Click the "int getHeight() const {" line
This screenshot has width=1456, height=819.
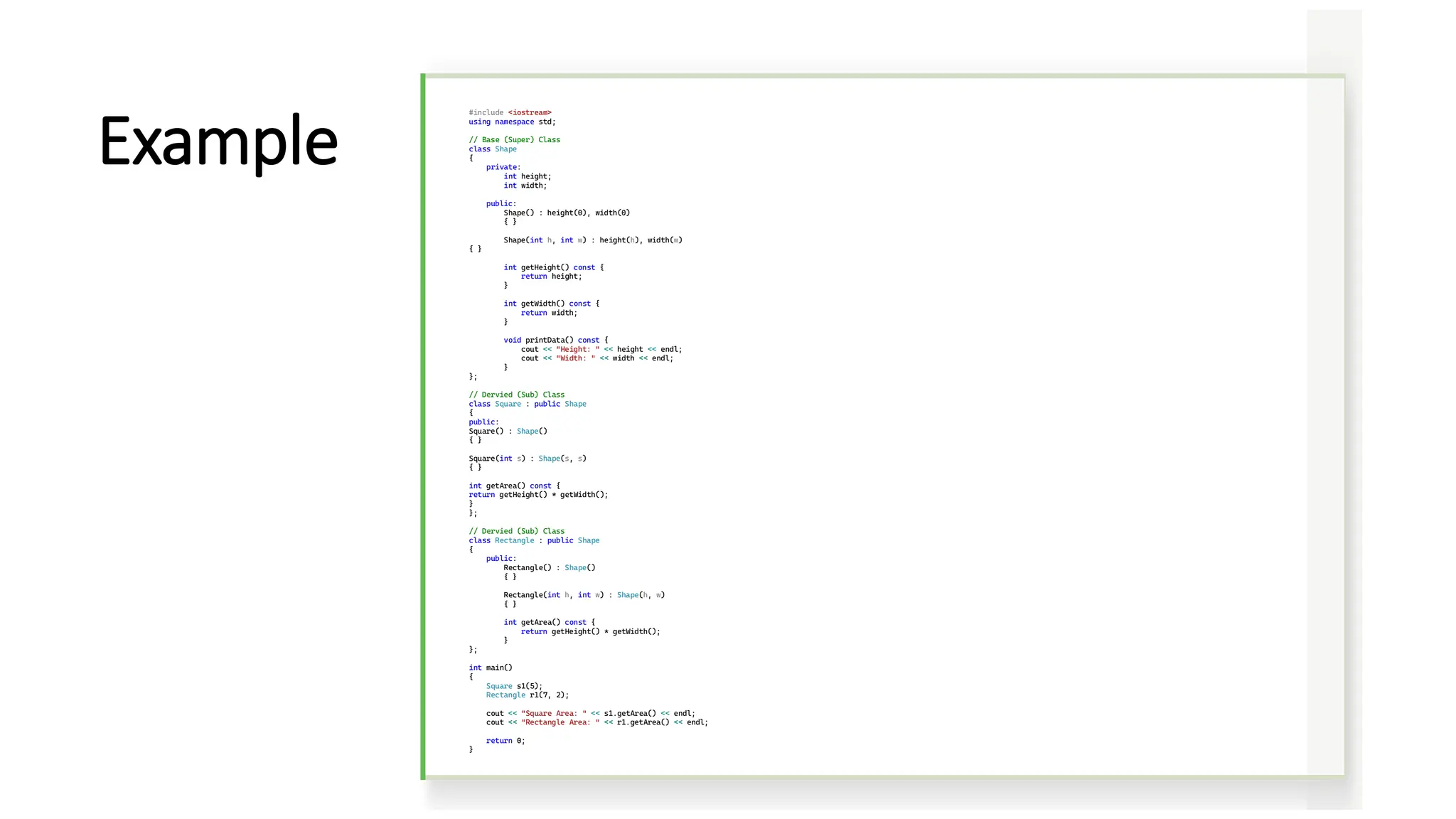(554, 267)
